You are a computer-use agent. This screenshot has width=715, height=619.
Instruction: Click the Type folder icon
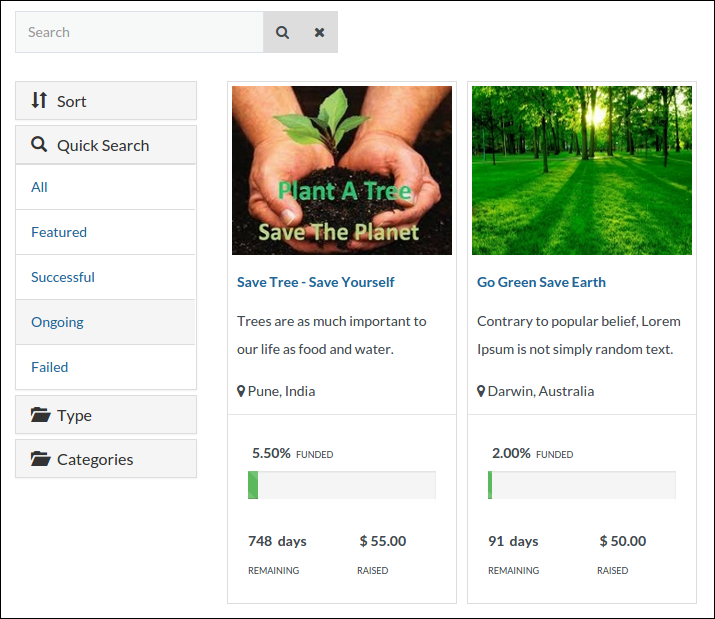point(40,415)
